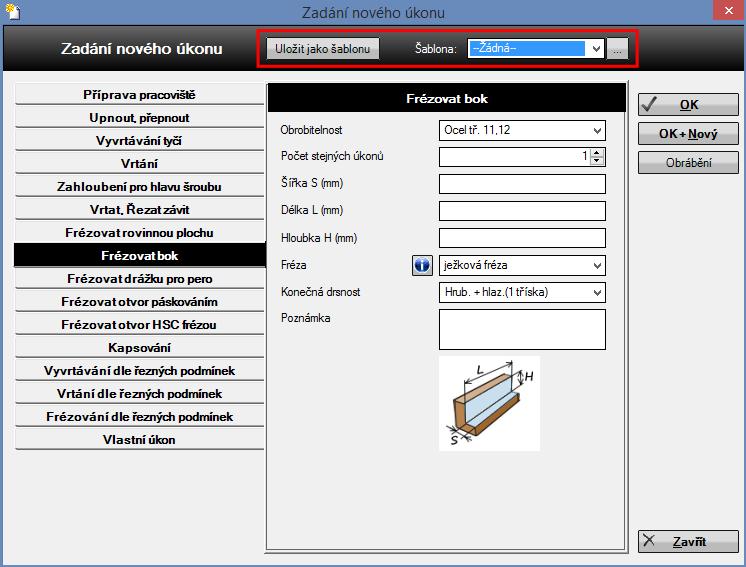The width and height of the screenshot is (746, 567).
Task: Decrease Počet stejných úkonů value
Action: coord(597,161)
